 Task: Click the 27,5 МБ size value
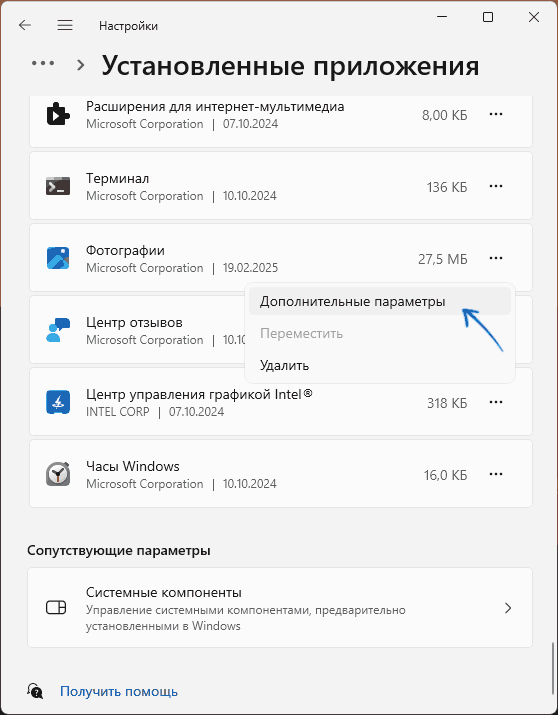(443, 259)
